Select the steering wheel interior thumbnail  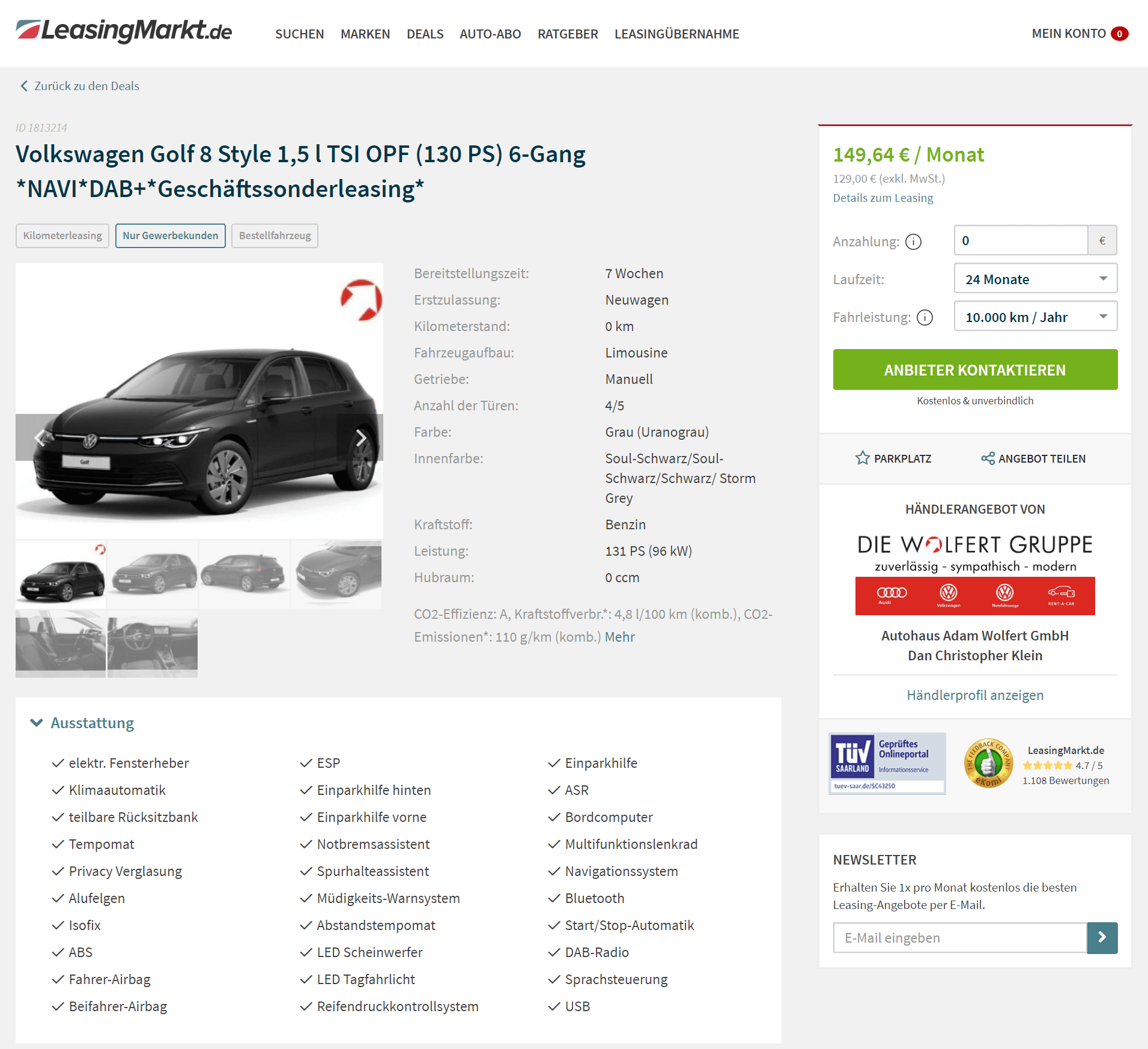(x=153, y=644)
